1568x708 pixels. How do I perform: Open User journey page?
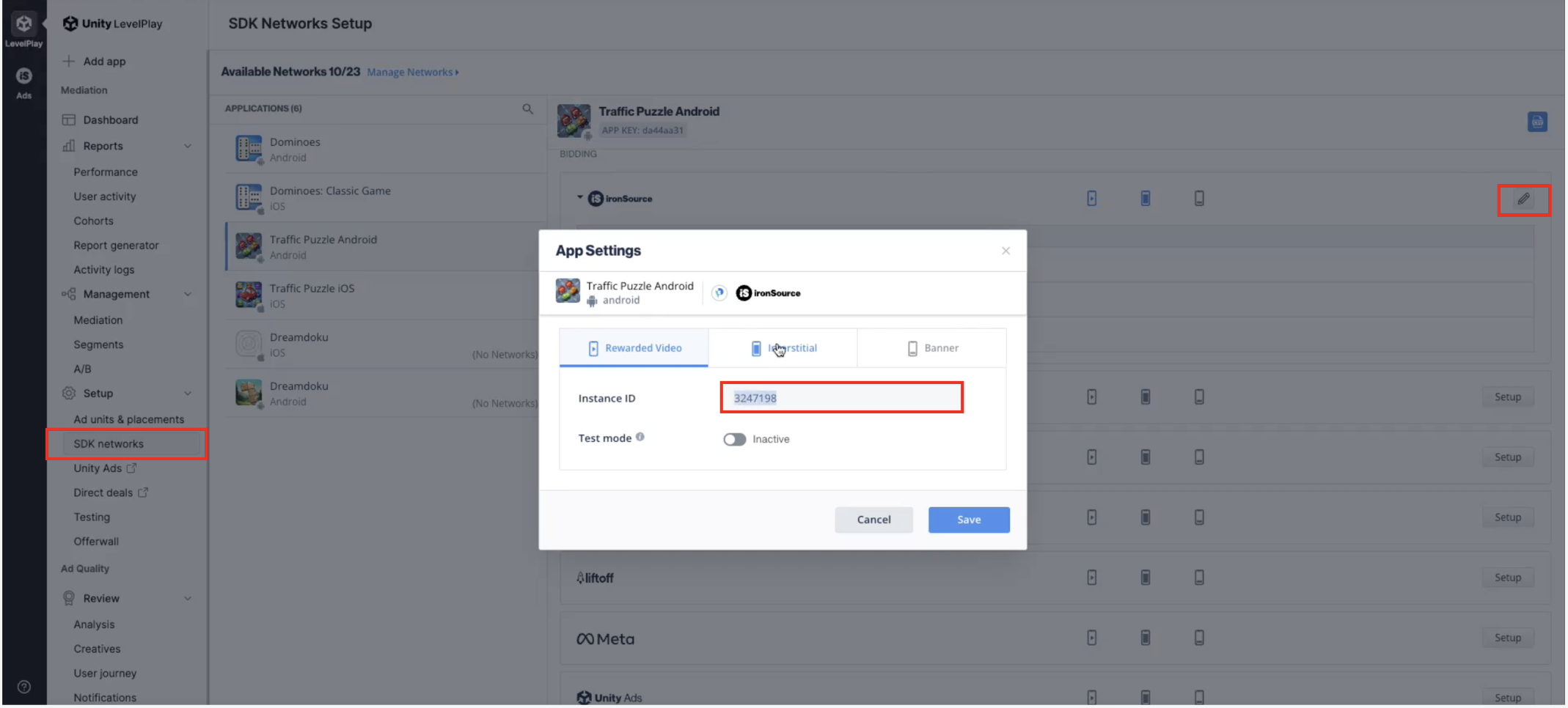pos(105,674)
